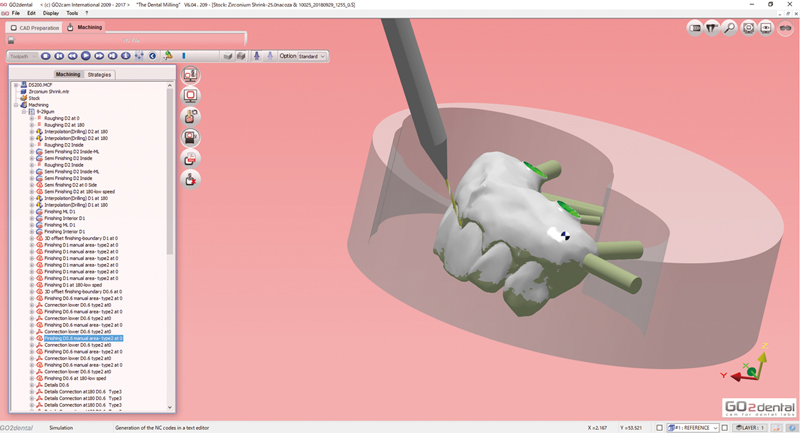Select Zirconium Shrink.mtr in the tree
Screen dimensions: 800x433
coord(49,92)
